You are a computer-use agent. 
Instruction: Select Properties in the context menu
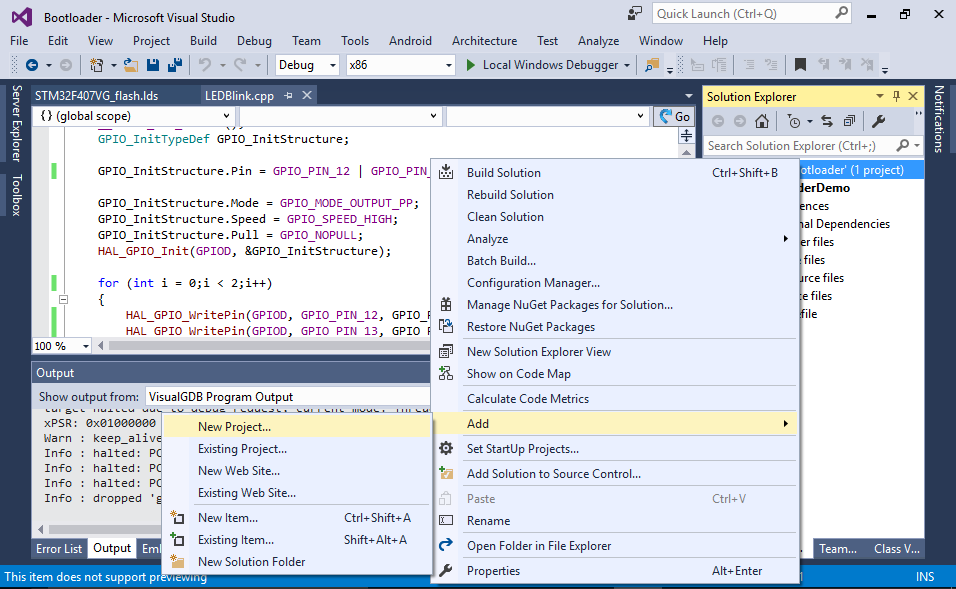coord(615,571)
